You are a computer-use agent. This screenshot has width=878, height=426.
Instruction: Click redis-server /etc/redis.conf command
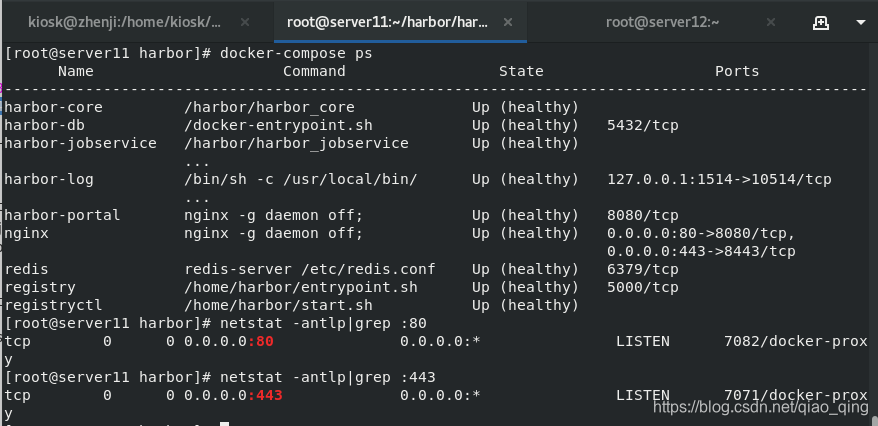[310, 269]
